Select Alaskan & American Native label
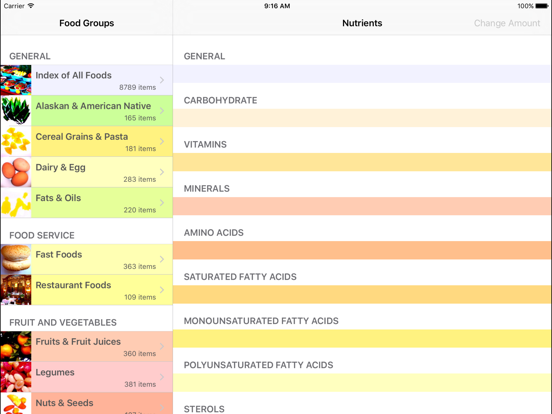 (93, 106)
